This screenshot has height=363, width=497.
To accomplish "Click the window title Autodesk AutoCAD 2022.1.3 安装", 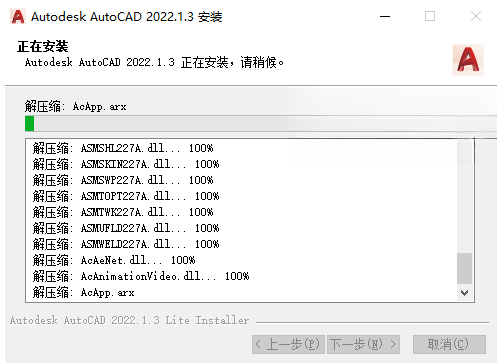I will pyautogui.click(x=127, y=16).
